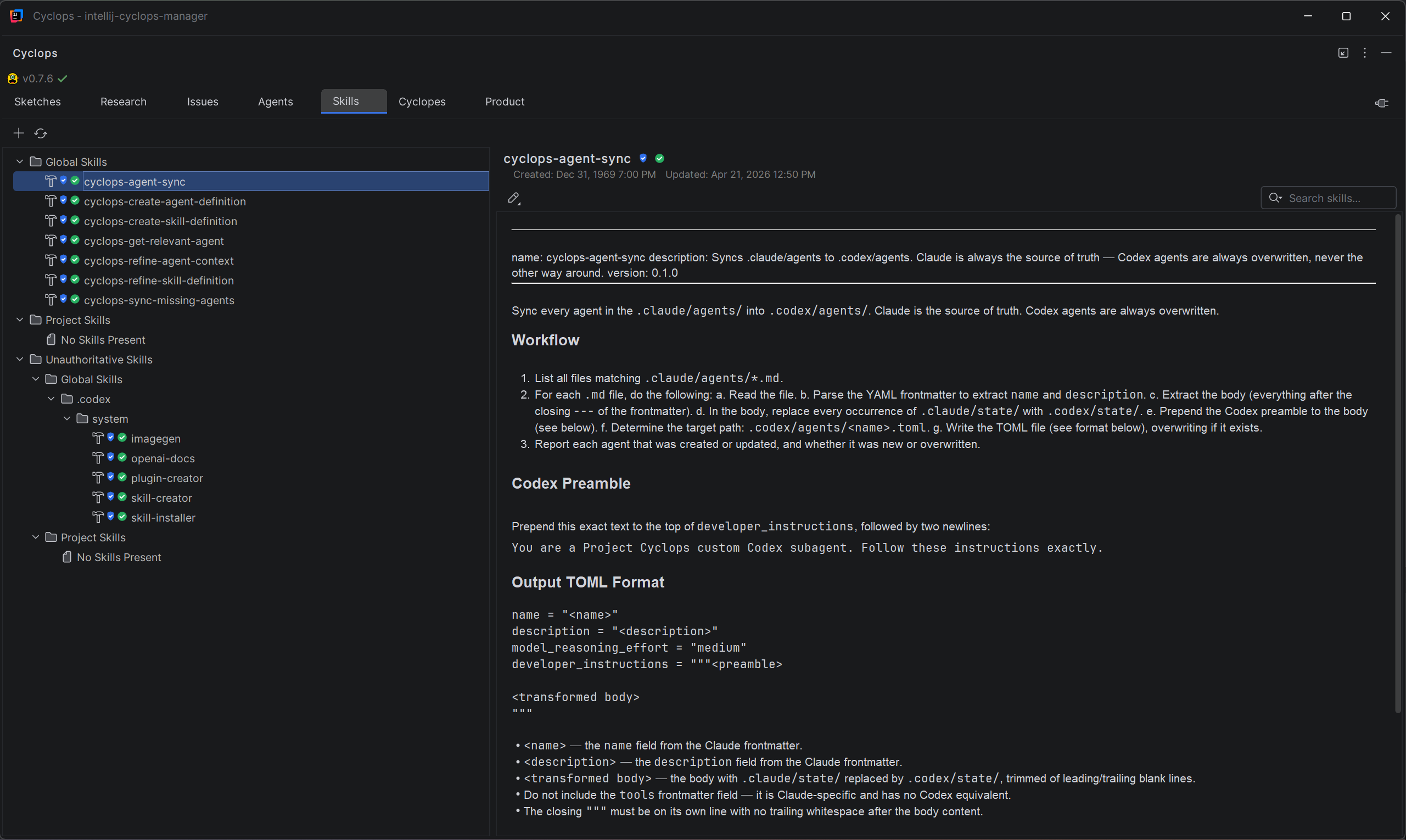Click the pencil edit icon for the skill

[514, 198]
